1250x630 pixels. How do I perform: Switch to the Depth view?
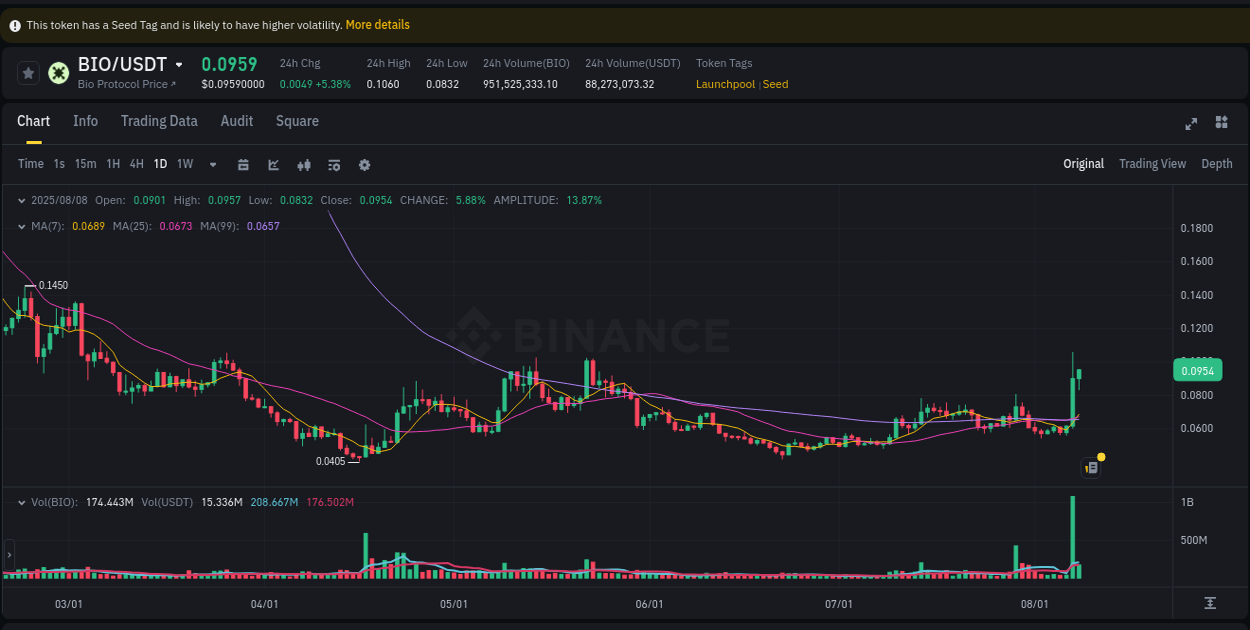pos(1217,163)
